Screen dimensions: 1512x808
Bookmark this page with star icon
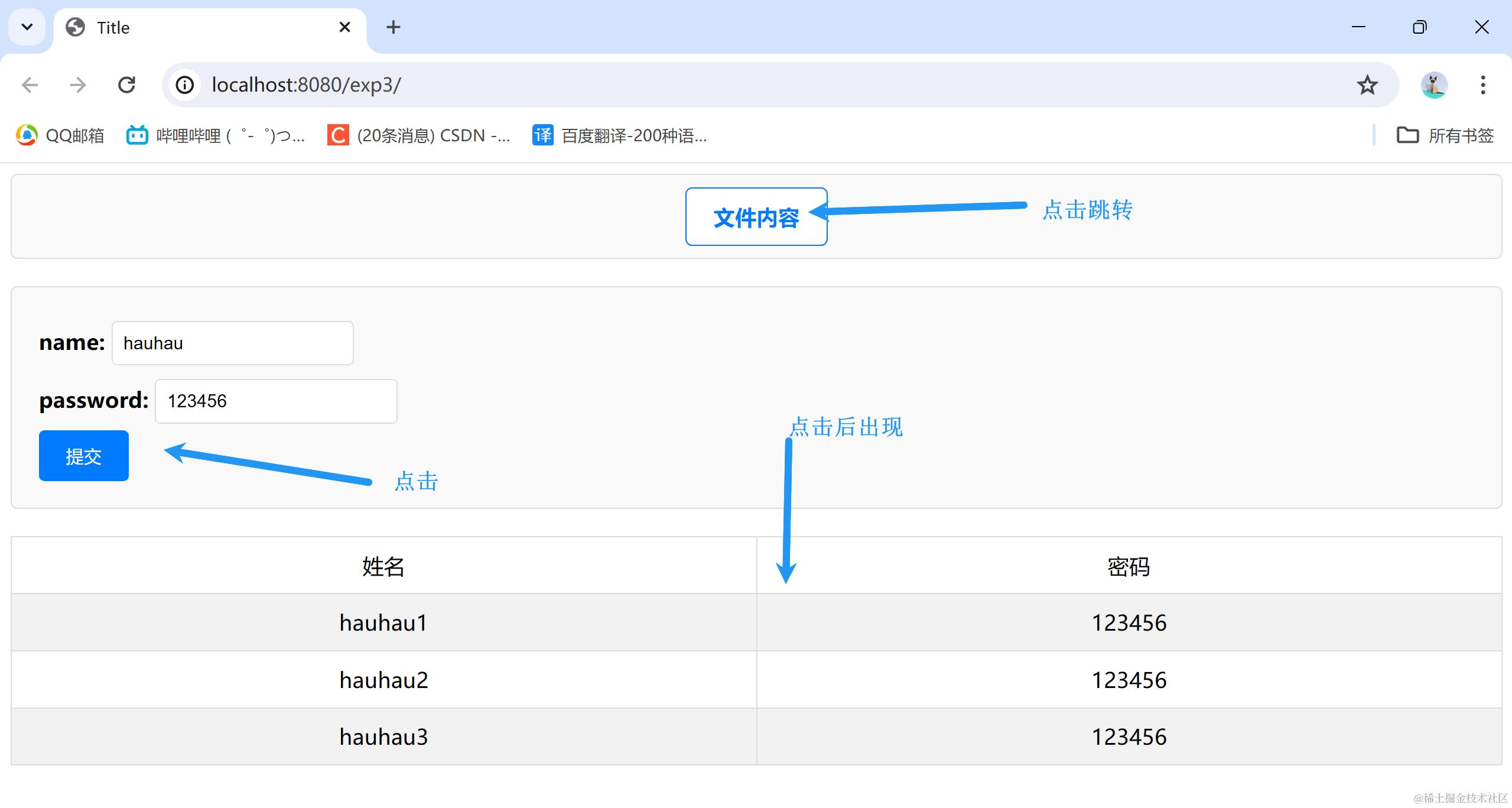(x=1367, y=85)
